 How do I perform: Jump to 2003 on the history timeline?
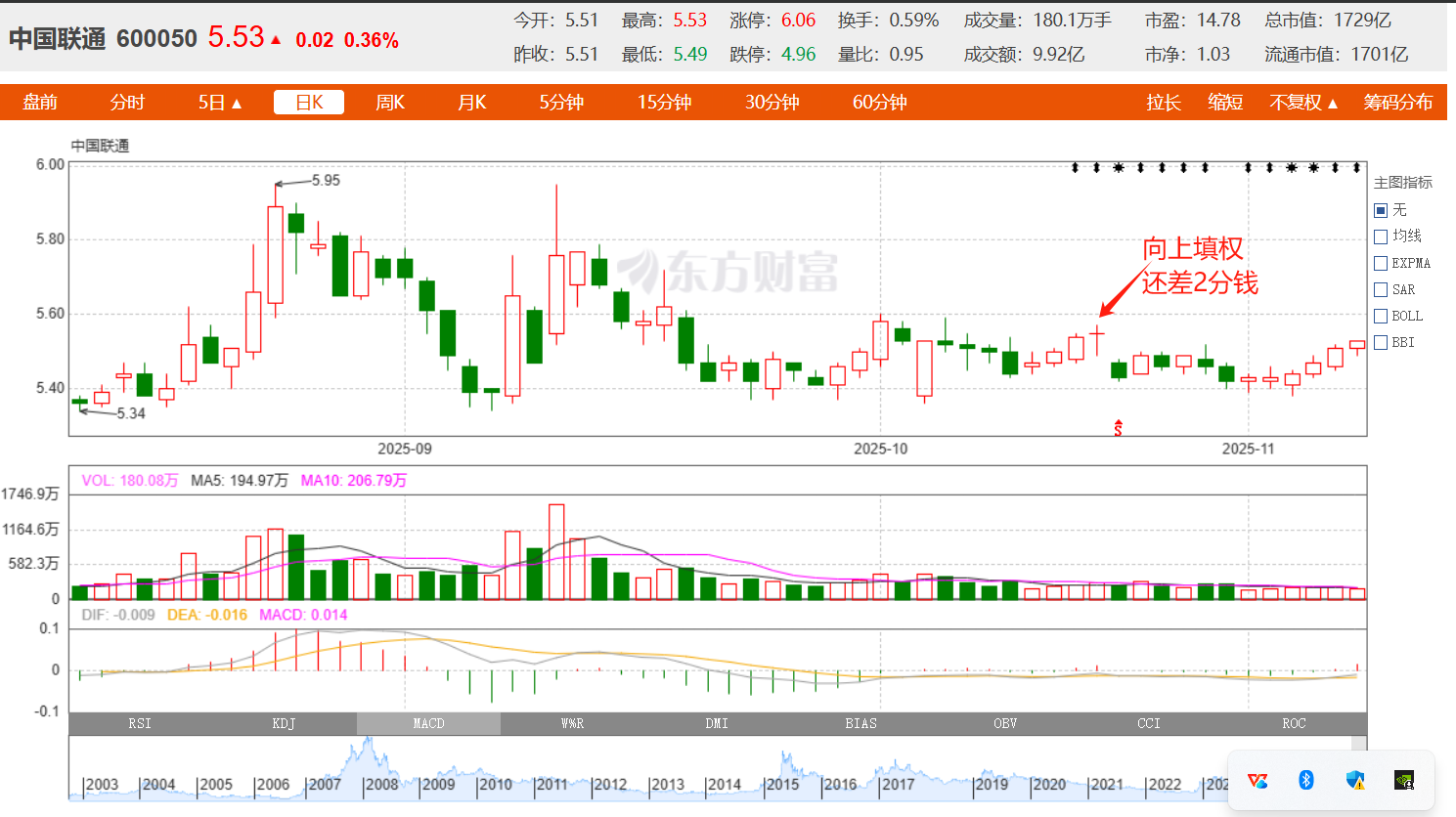coord(102,785)
